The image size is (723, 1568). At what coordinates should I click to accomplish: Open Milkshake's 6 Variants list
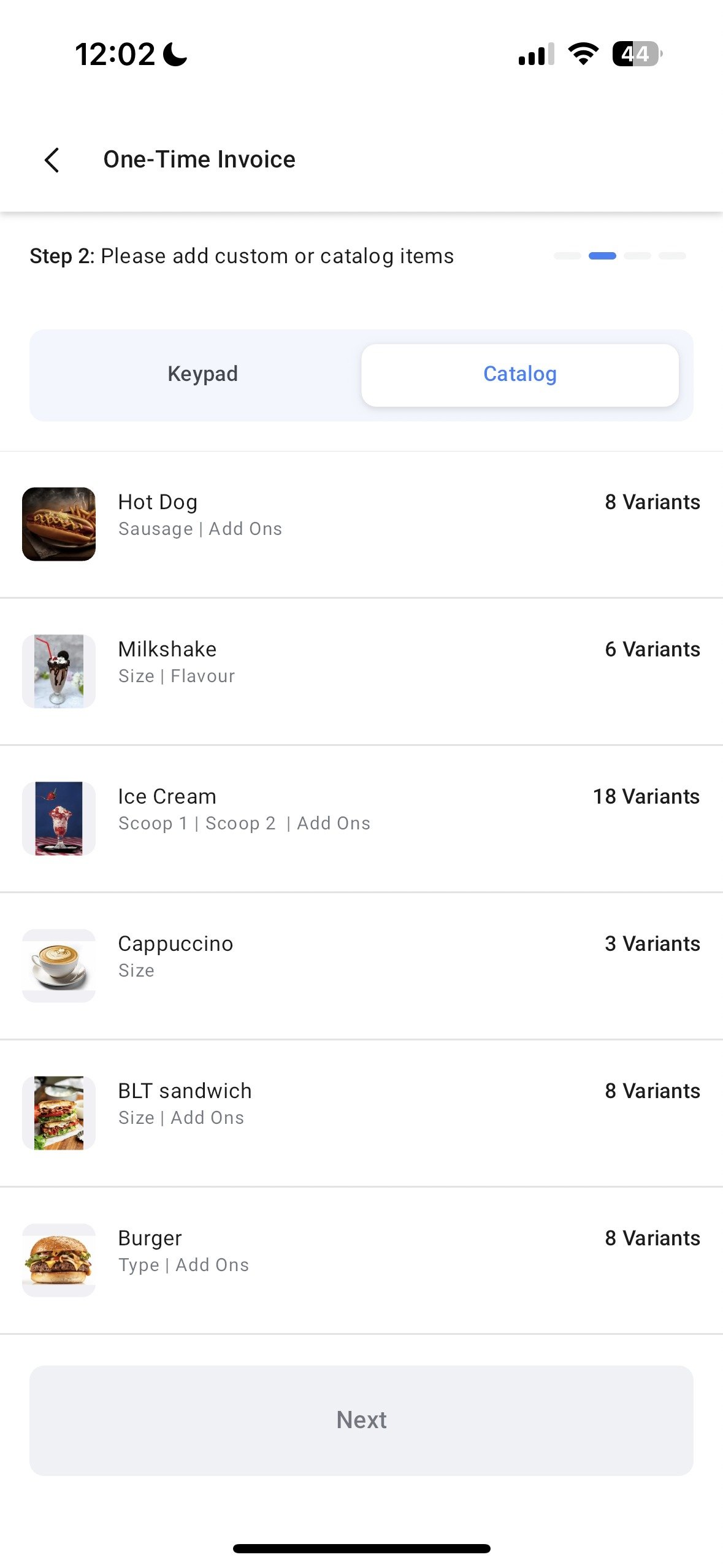(652, 649)
